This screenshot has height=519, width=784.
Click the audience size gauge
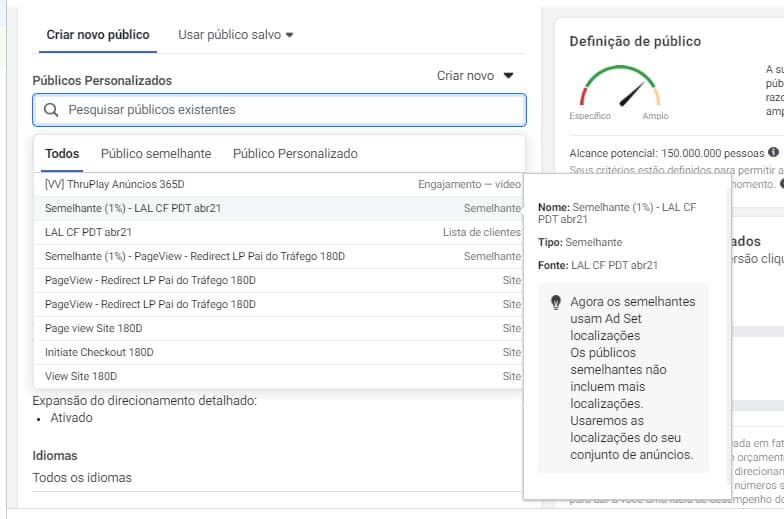tap(620, 86)
